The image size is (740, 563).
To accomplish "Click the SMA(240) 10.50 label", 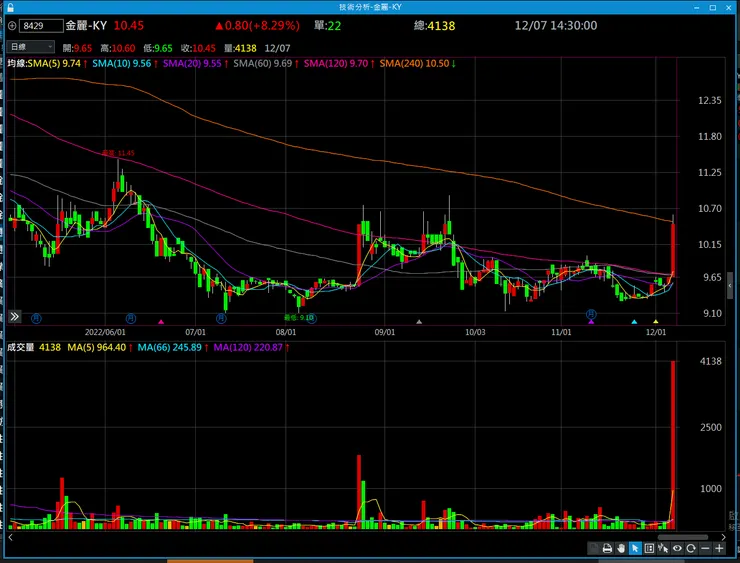I will coord(414,63).
